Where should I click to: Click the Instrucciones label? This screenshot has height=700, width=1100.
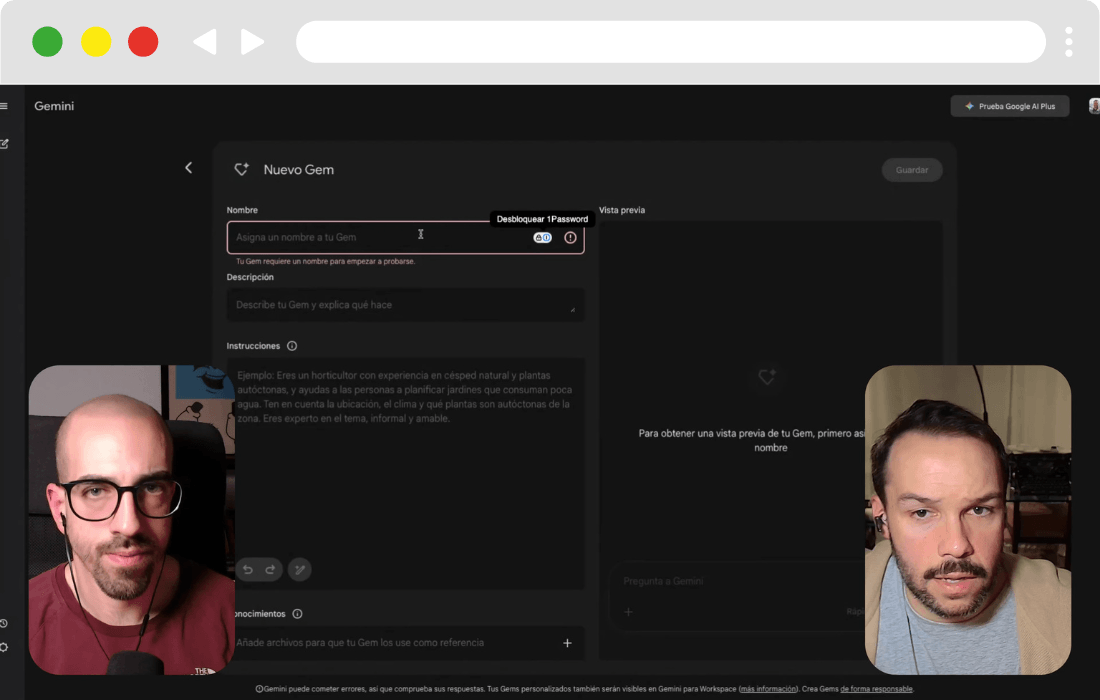coord(253,346)
